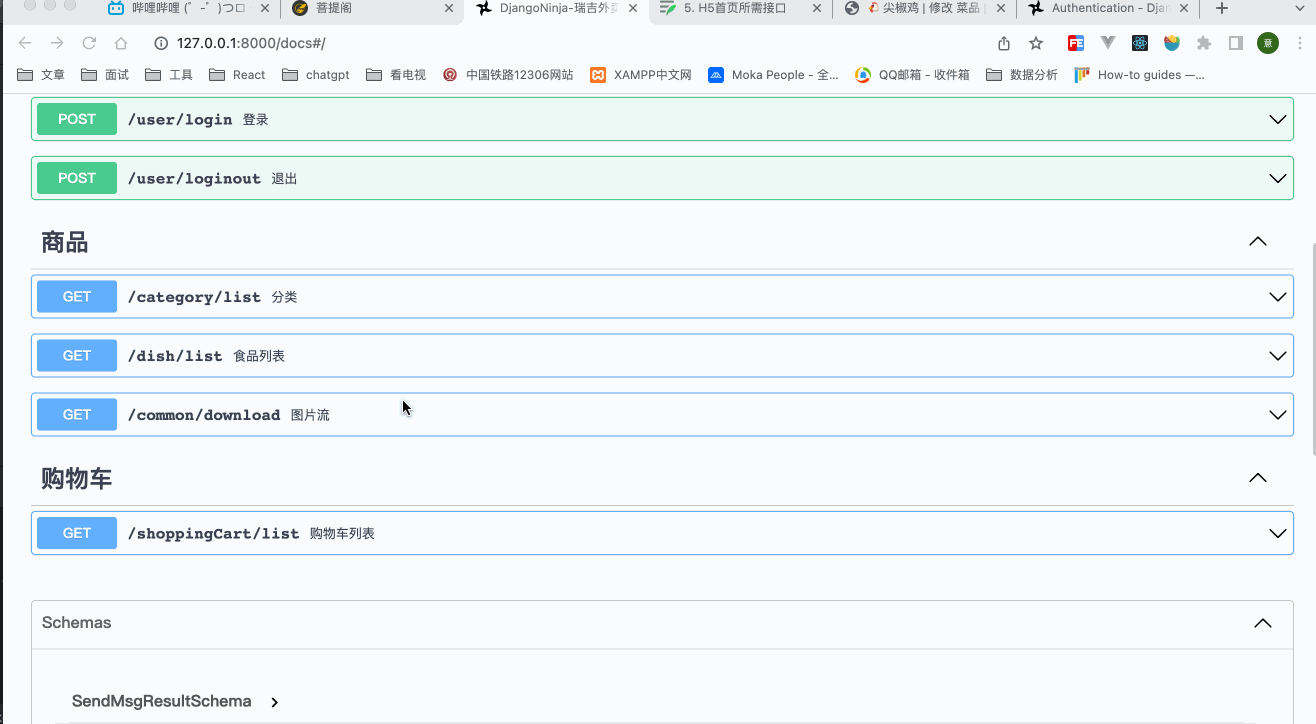Focus the address bar showing 127.0.0.1:8000/docs#/
This screenshot has width=1316, height=724.
click(570, 43)
